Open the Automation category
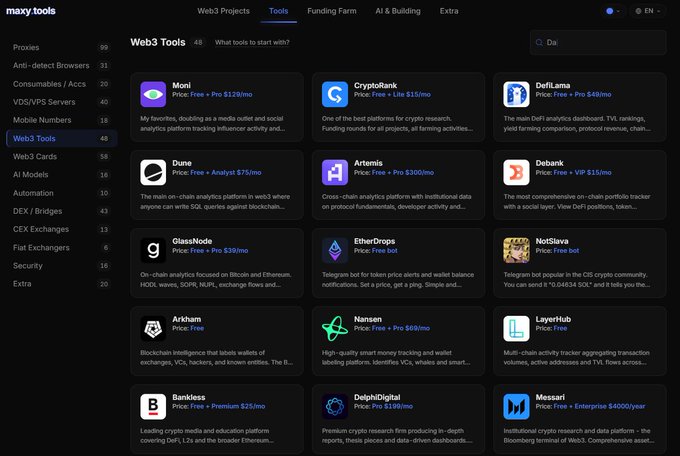 tap(62, 193)
